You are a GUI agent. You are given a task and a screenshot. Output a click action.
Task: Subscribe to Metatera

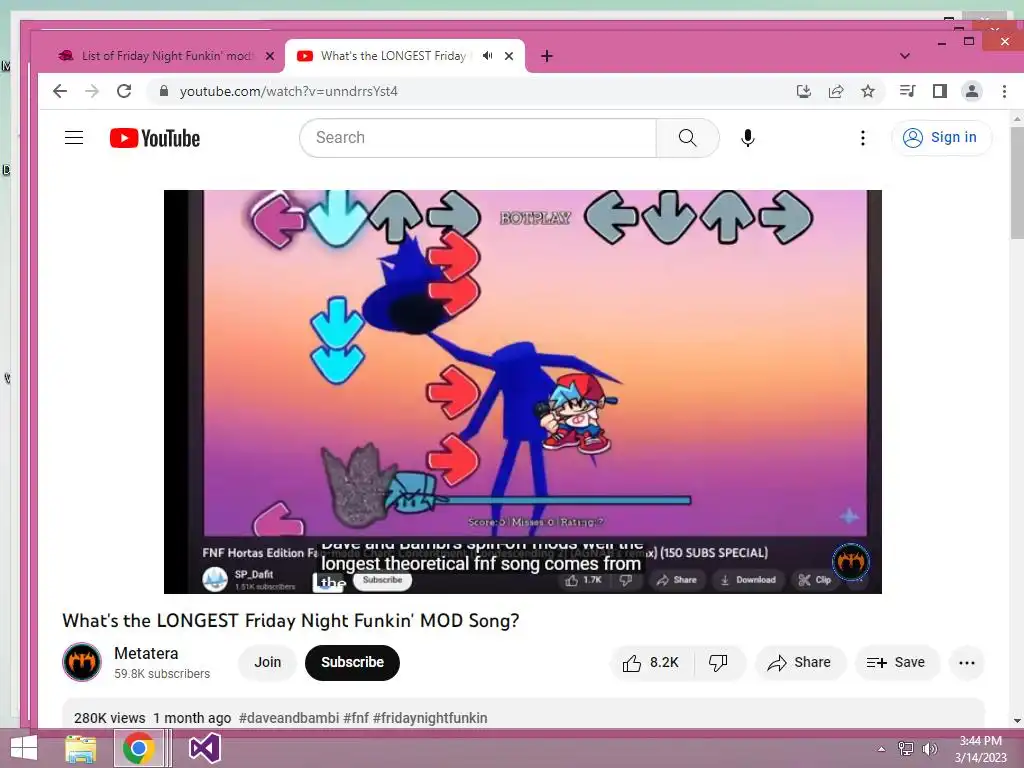click(x=352, y=662)
